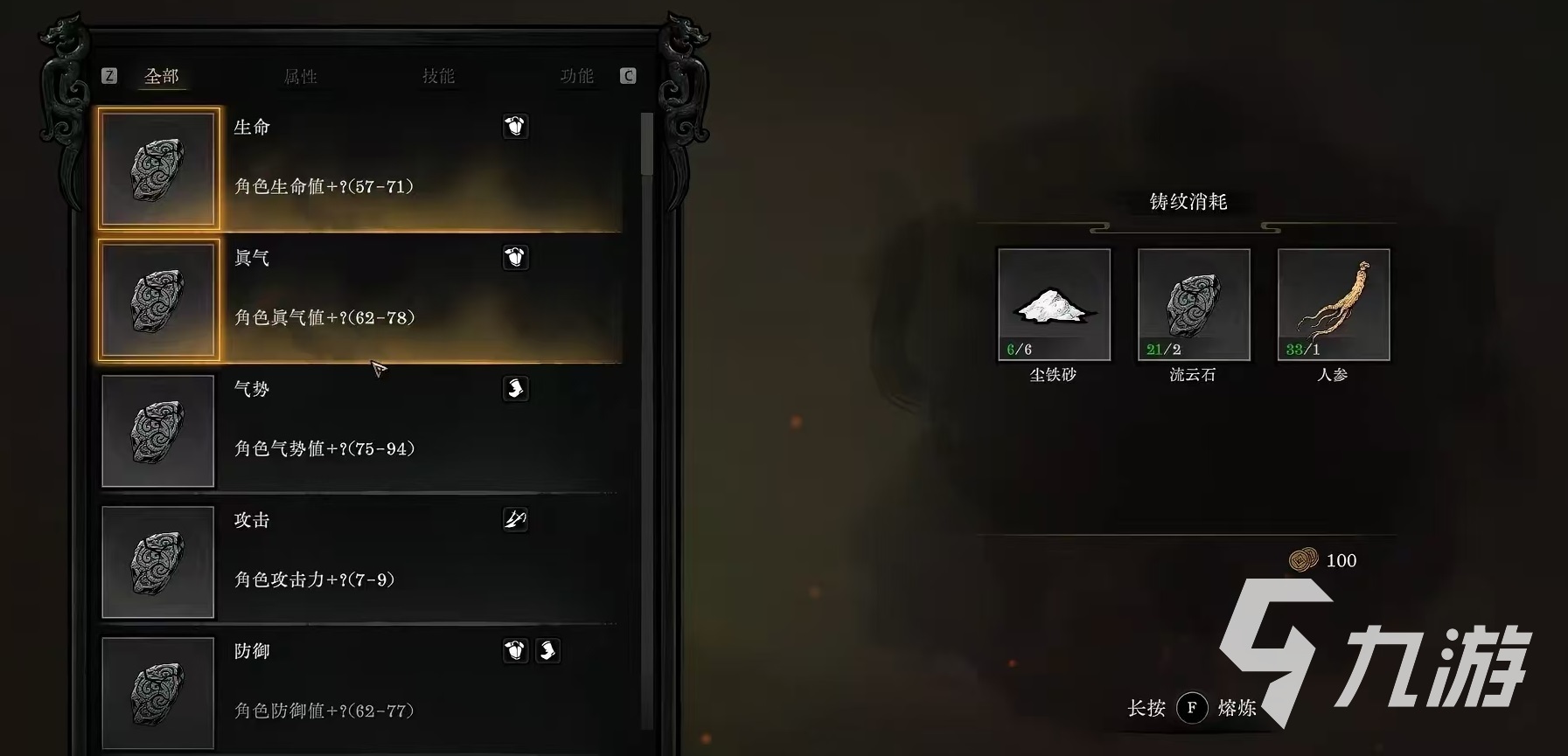Click the Z previous-tab key hint
Image resolution: width=1568 pixels, height=756 pixels.
[109, 76]
